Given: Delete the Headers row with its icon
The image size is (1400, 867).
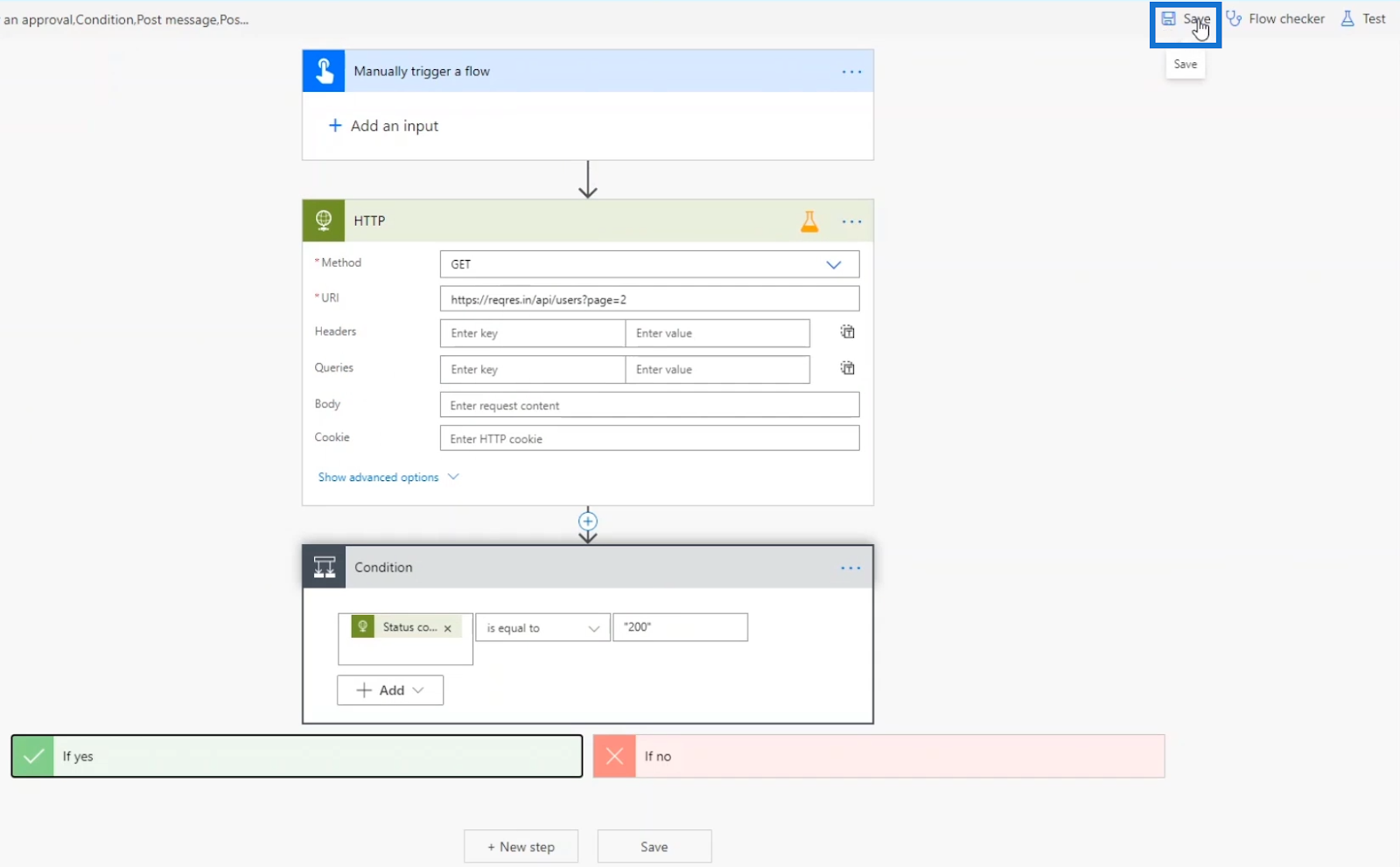Looking at the screenshot, I should (848, 332).
